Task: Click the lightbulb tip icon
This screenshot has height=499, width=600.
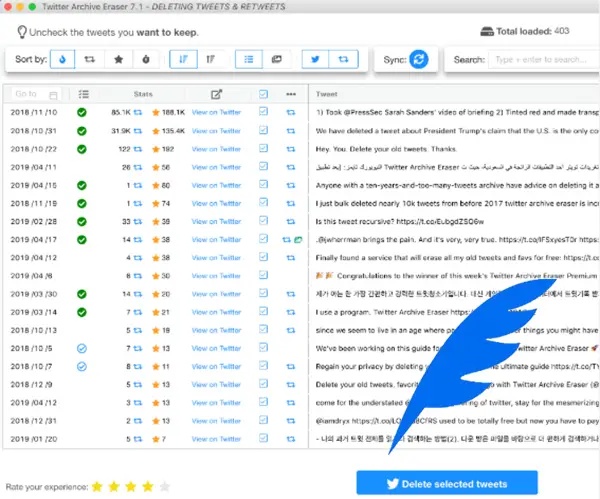Action: coord(22,32)
